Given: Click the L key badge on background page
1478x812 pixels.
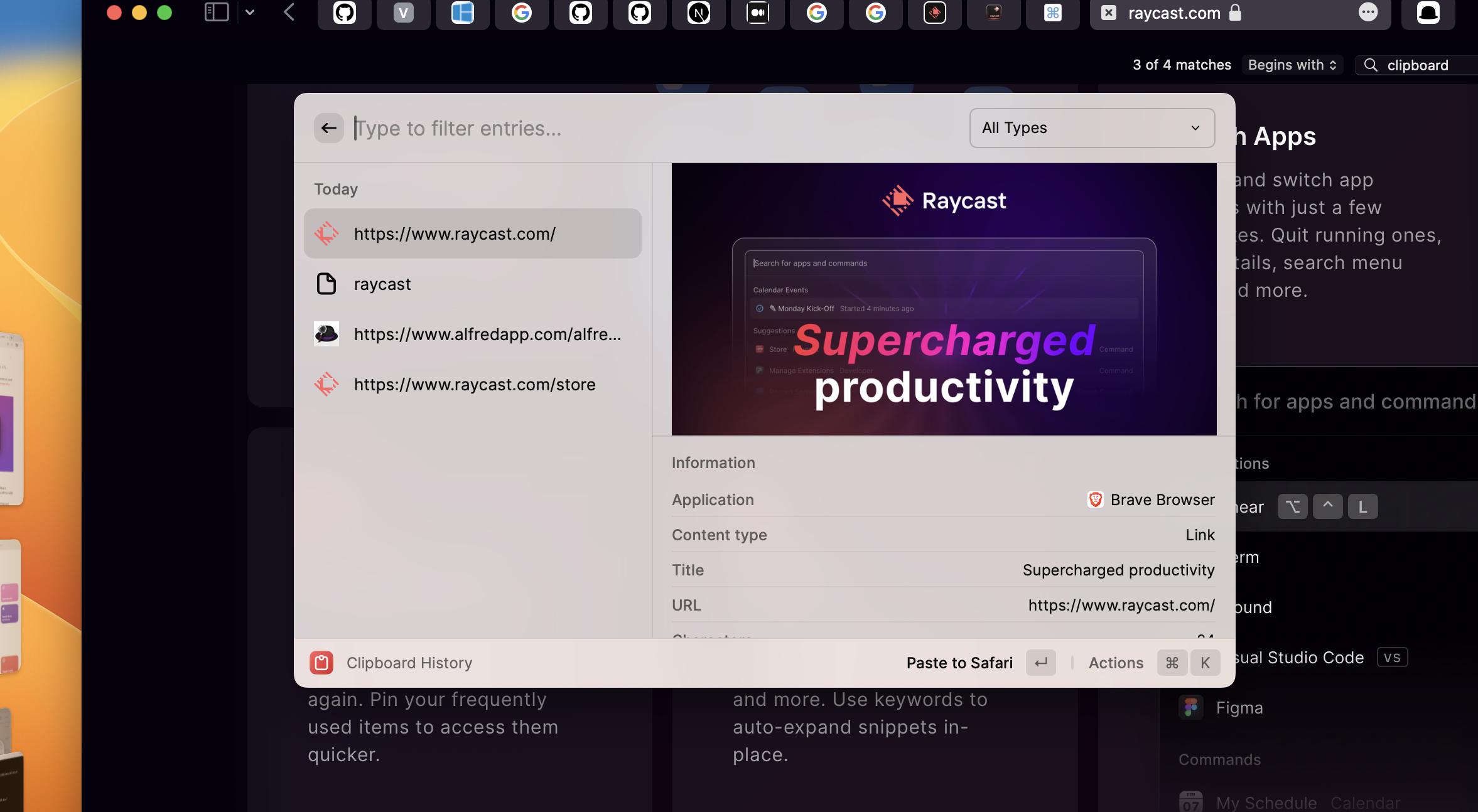Looking at the screenshot, I should [x=1362, y=506].
